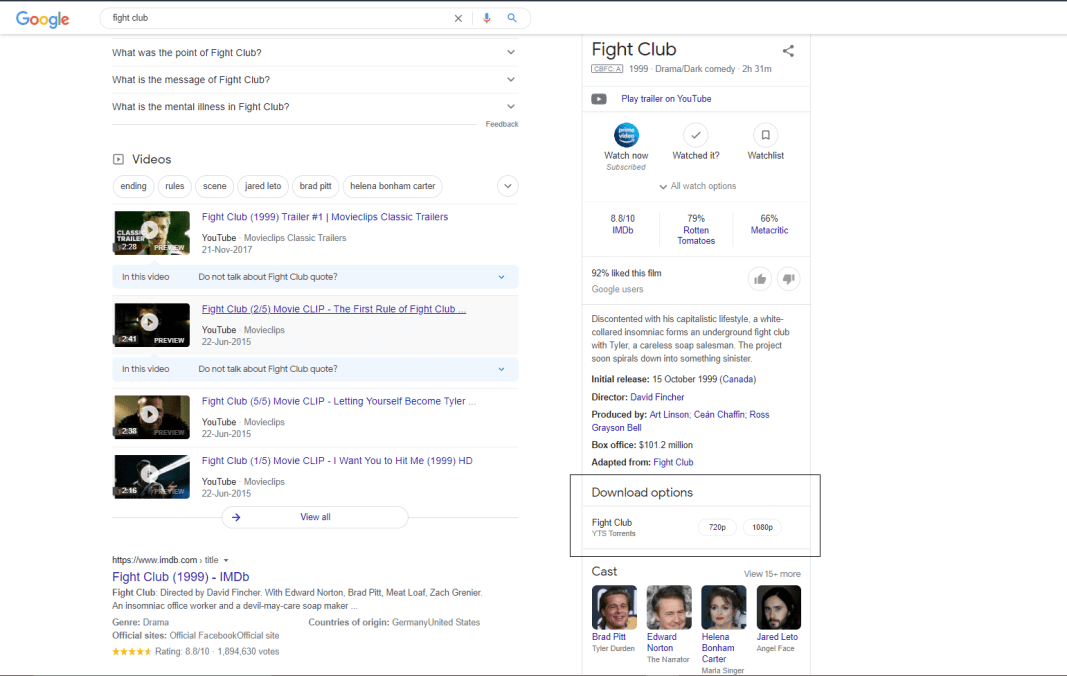Expand 'What is the message of Fight Club?'
1067x676 pixels.
click(x=315, y=80)
